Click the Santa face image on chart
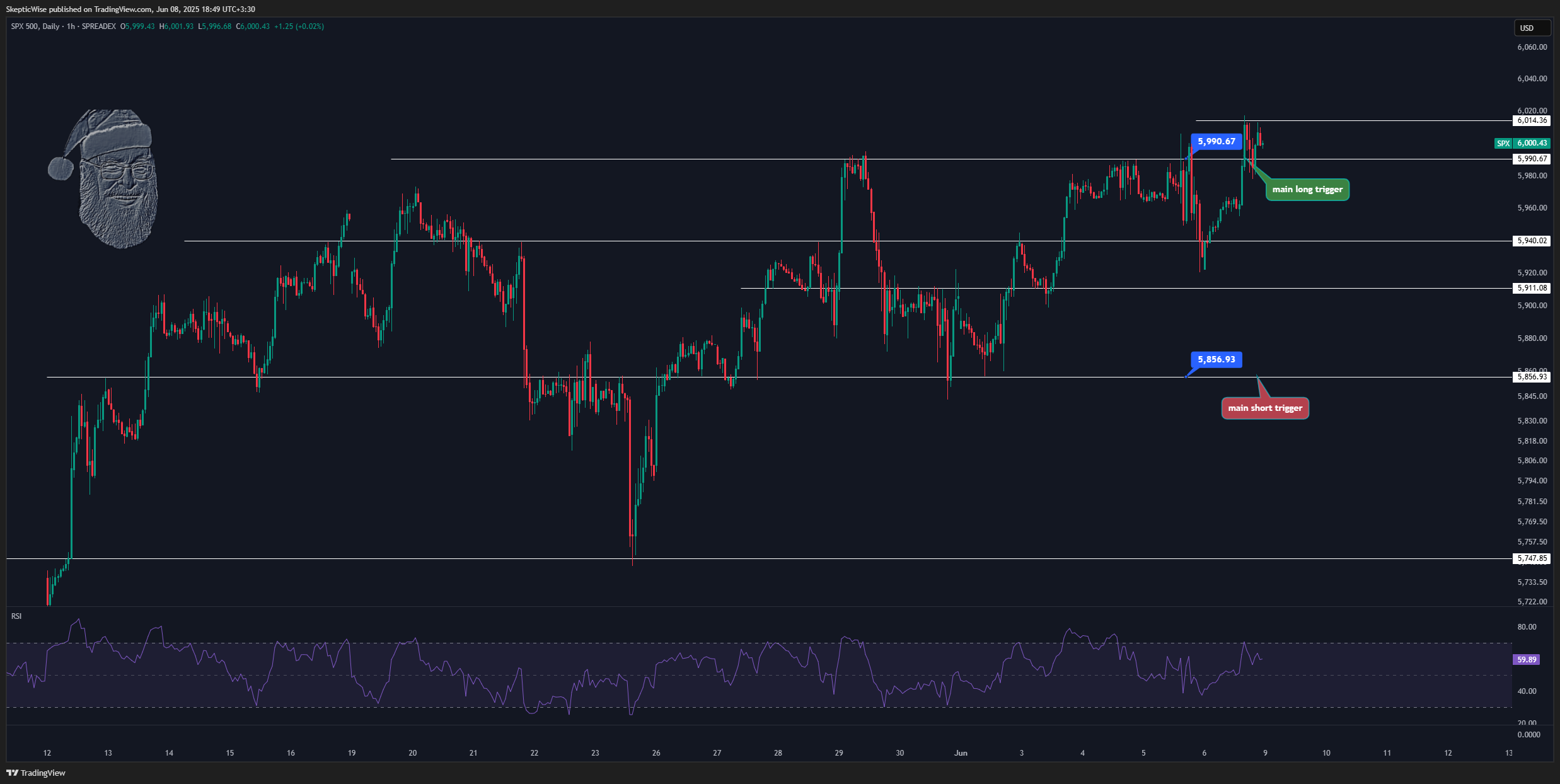This screenshot has height=784, width=1560. pos(103,178)
